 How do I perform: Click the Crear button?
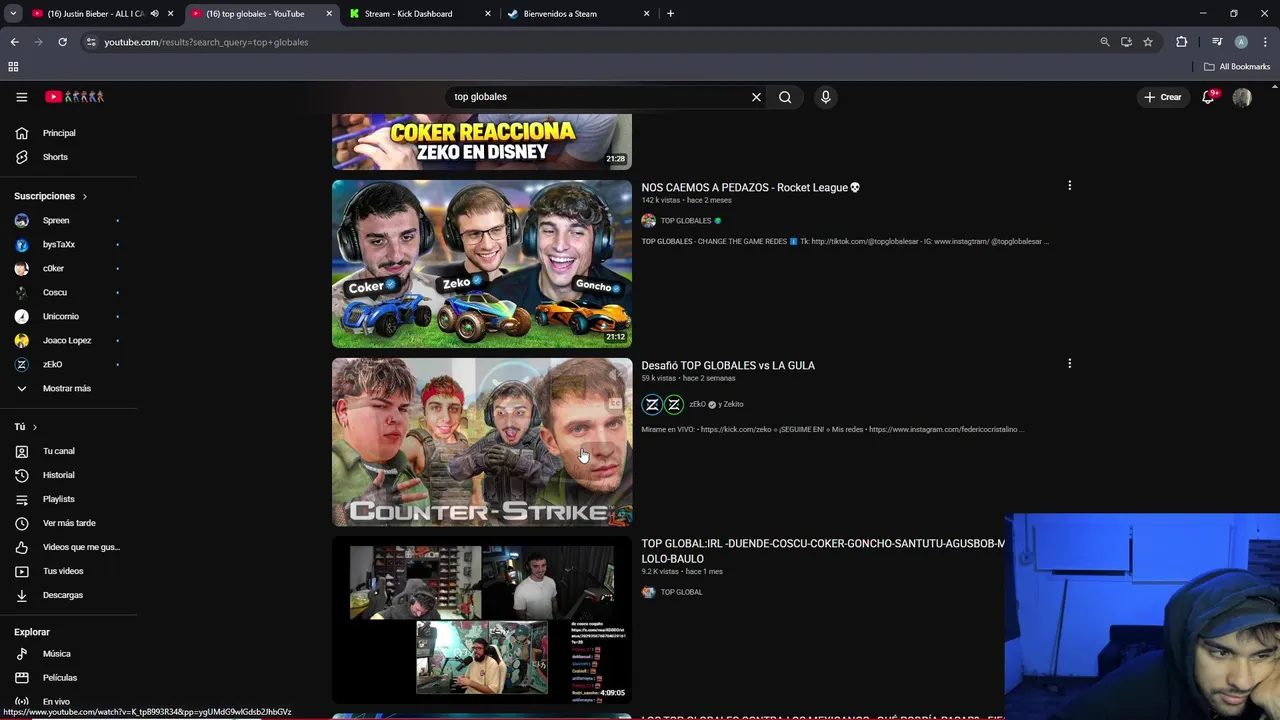[1163, 97]
